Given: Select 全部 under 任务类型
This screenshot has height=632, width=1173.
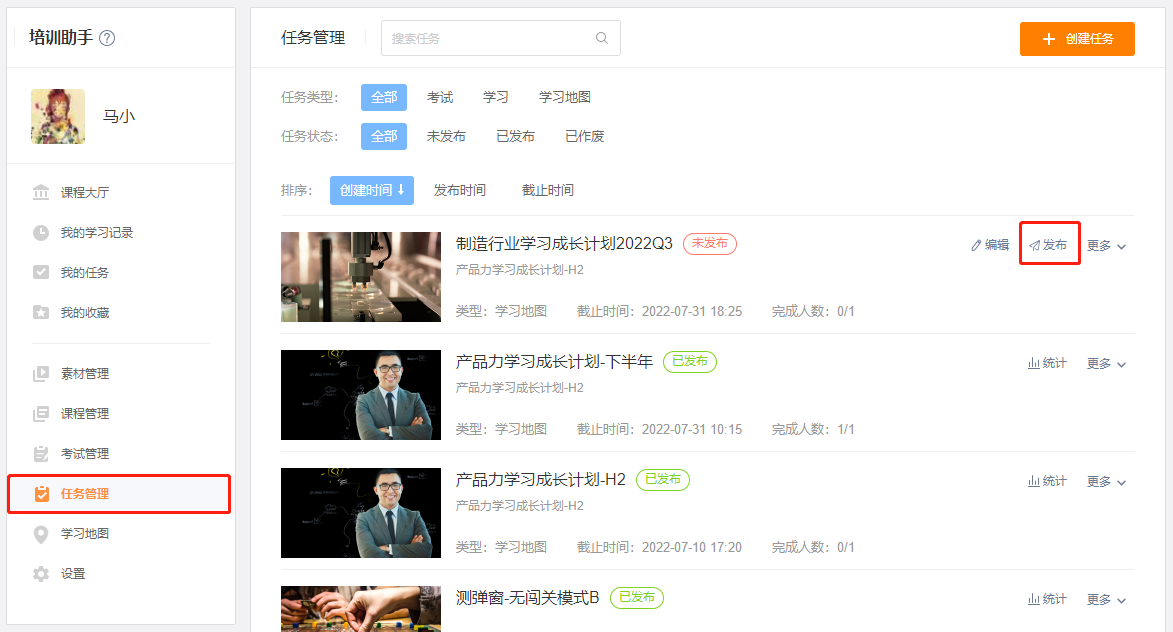Looking at the screenshot, I should coord(384,97).
